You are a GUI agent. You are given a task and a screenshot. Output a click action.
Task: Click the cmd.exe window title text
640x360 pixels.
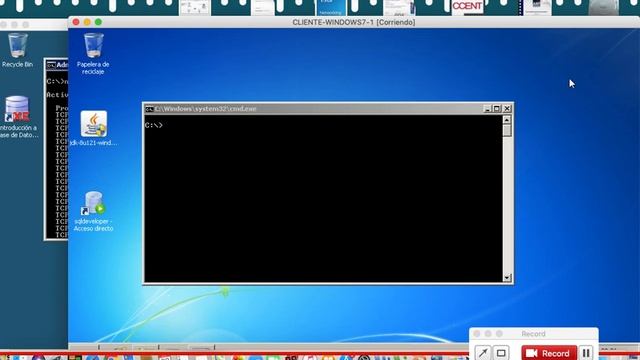click(x=205, y=109)
